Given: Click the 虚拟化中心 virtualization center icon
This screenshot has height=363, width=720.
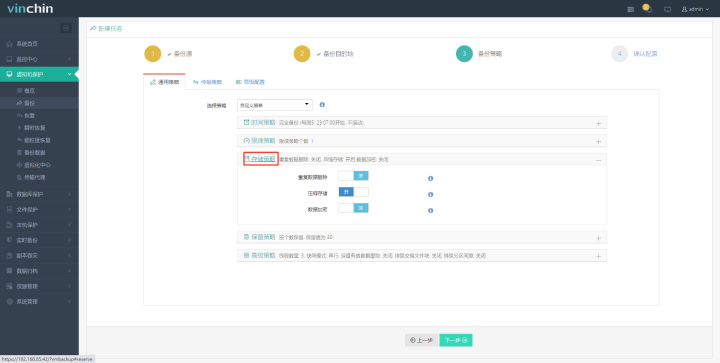Looking at the screenshot, I should pyautogui.click(x=19, y=165).
